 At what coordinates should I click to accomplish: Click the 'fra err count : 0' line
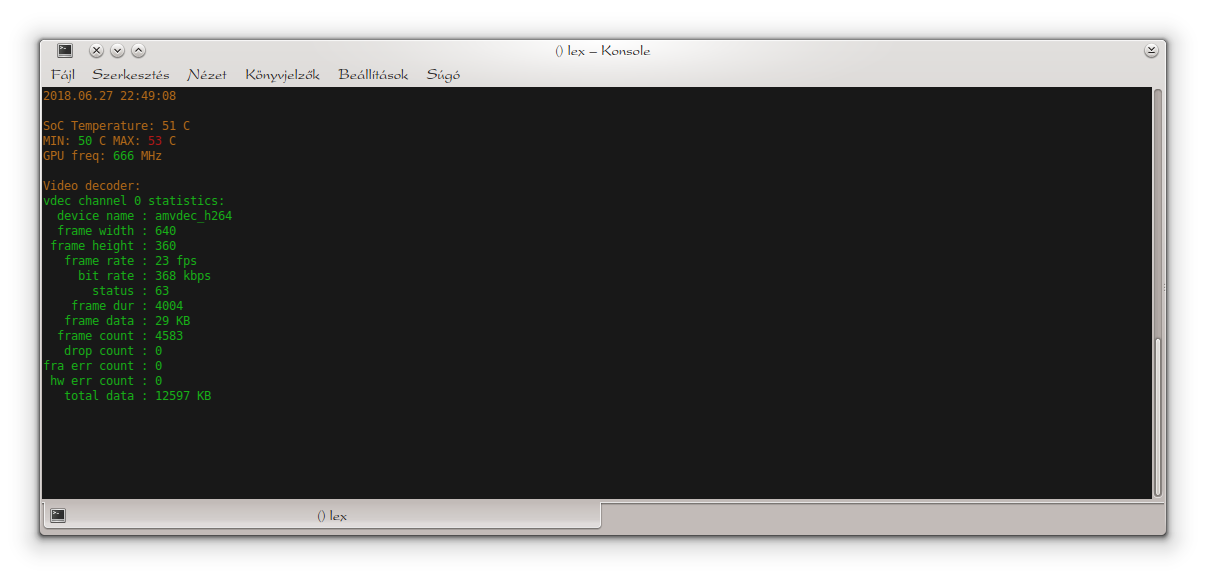[102, 366]
